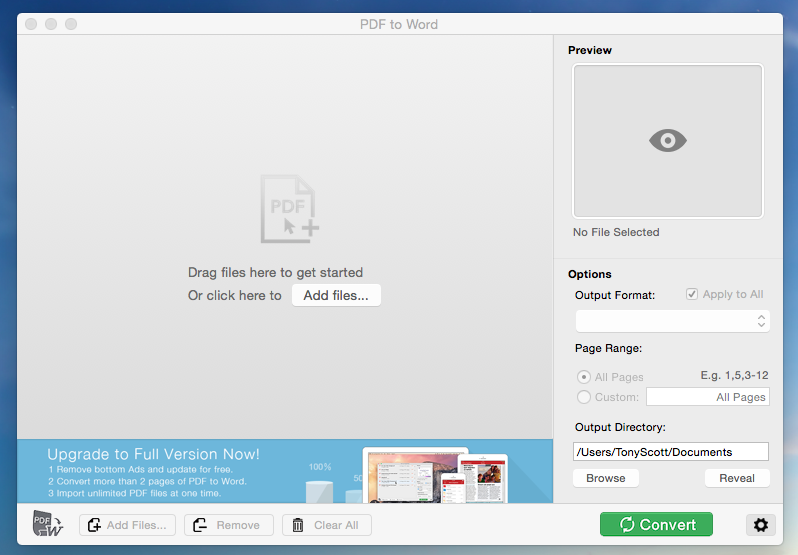Reveal the output directory in Finder
Screen dimensions: 798x555
click(x=737, y=478)
